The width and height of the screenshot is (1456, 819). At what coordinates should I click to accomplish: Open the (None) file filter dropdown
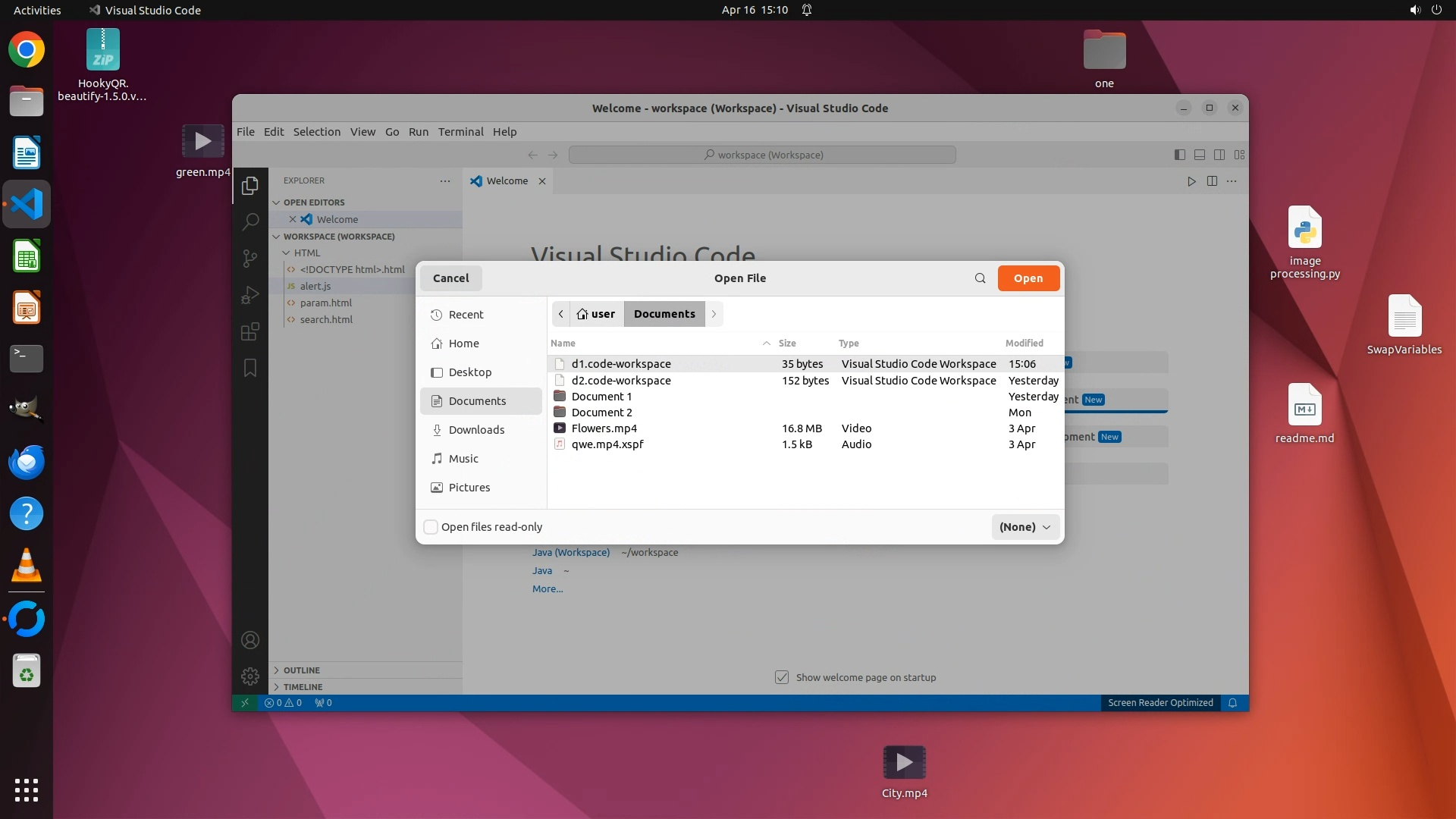(1025, 527)
